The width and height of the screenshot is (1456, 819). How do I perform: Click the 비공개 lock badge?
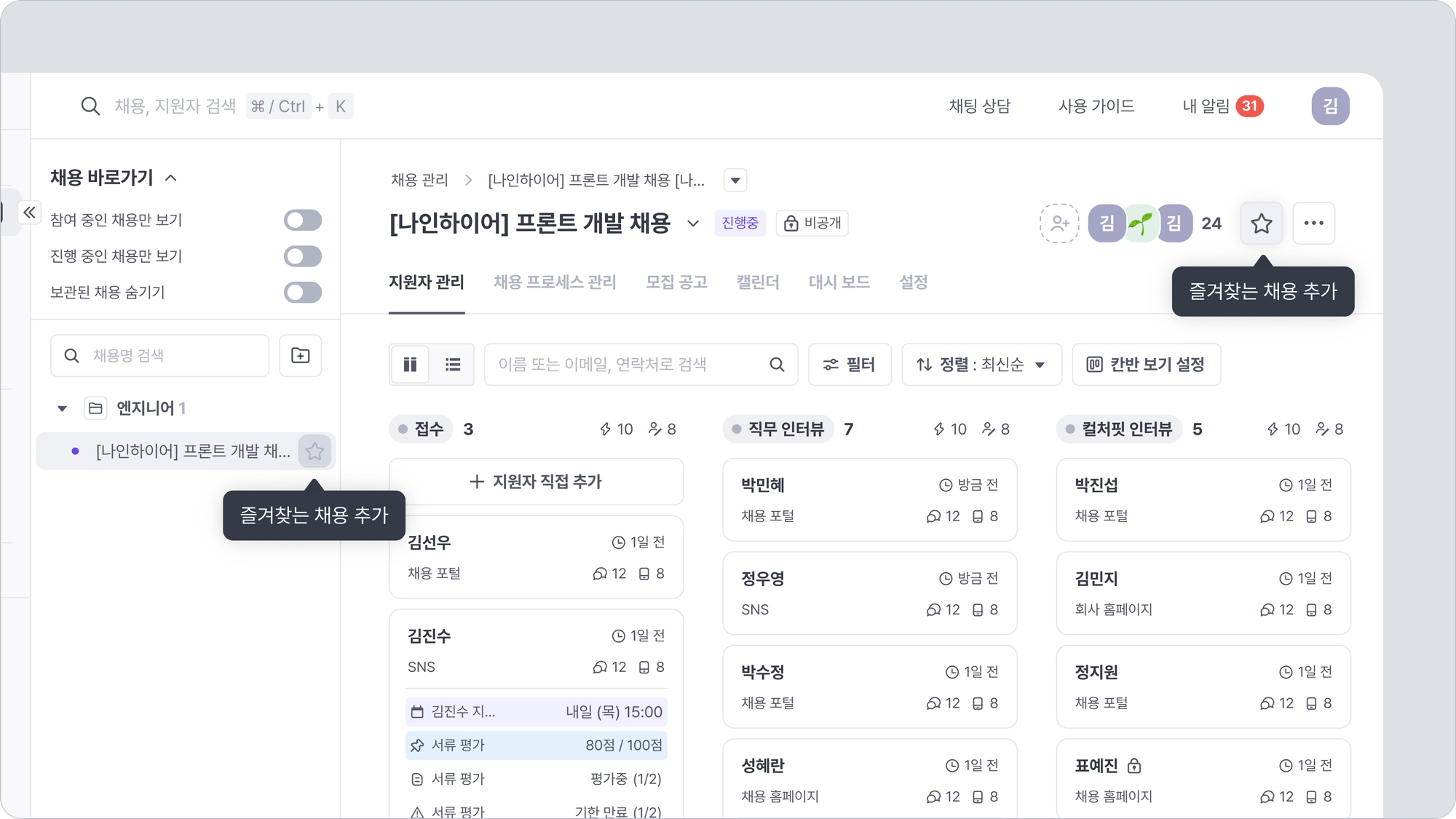(812, 223)
